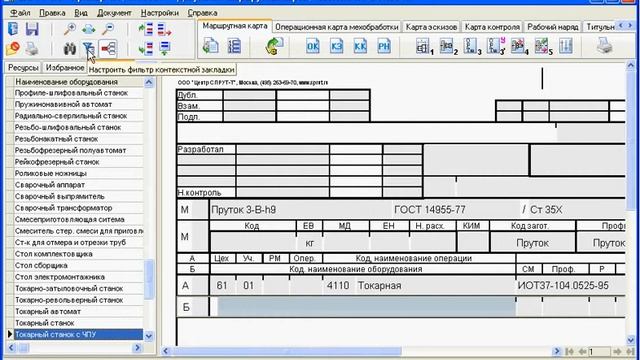
Task: Click the document horizontal scrollbar's left arrow
Action: [166, 351]
